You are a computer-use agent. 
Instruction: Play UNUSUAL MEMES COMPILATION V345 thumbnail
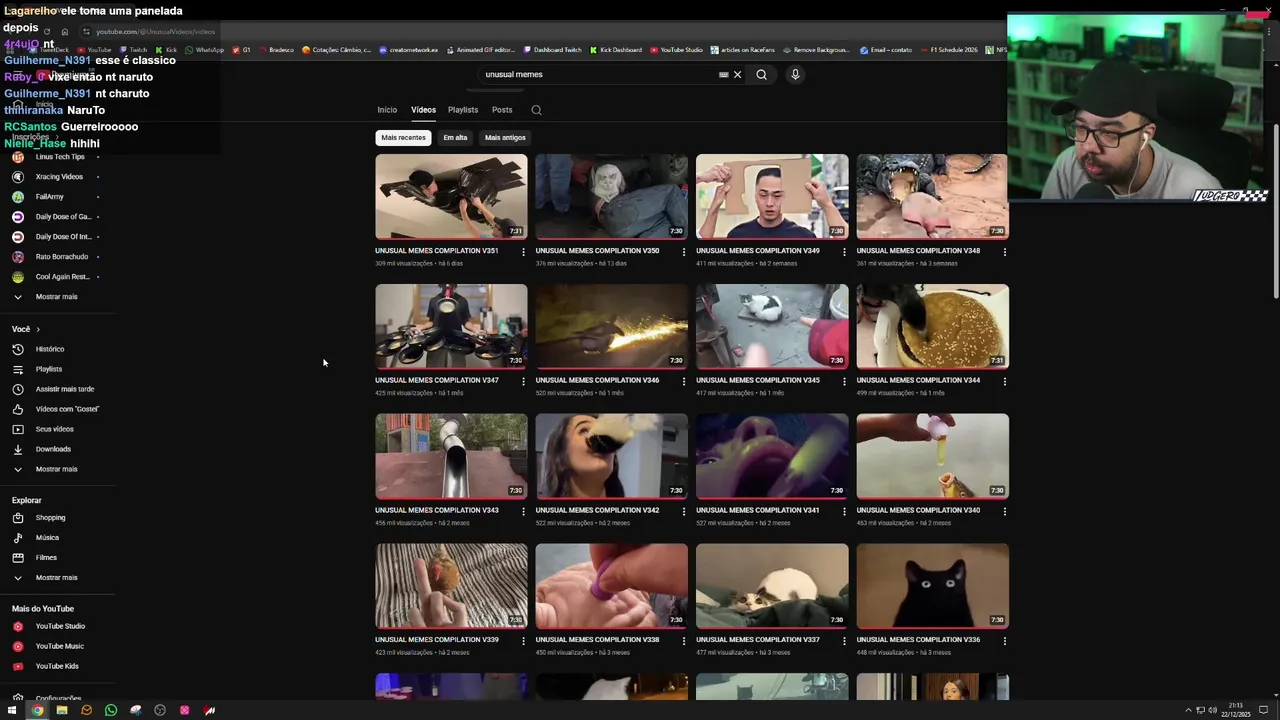tap(772, 326)
